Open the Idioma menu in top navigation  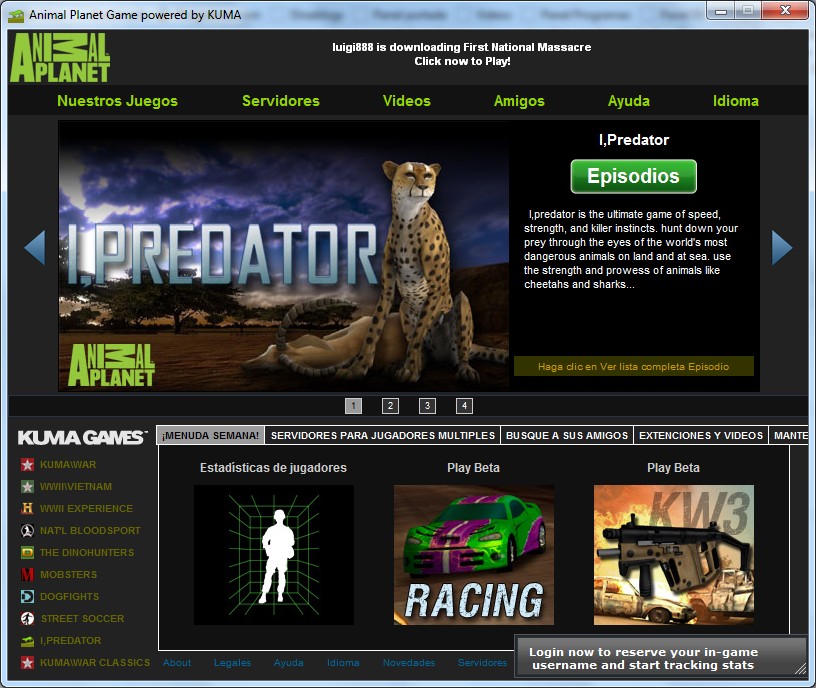(x=735, y=101)
